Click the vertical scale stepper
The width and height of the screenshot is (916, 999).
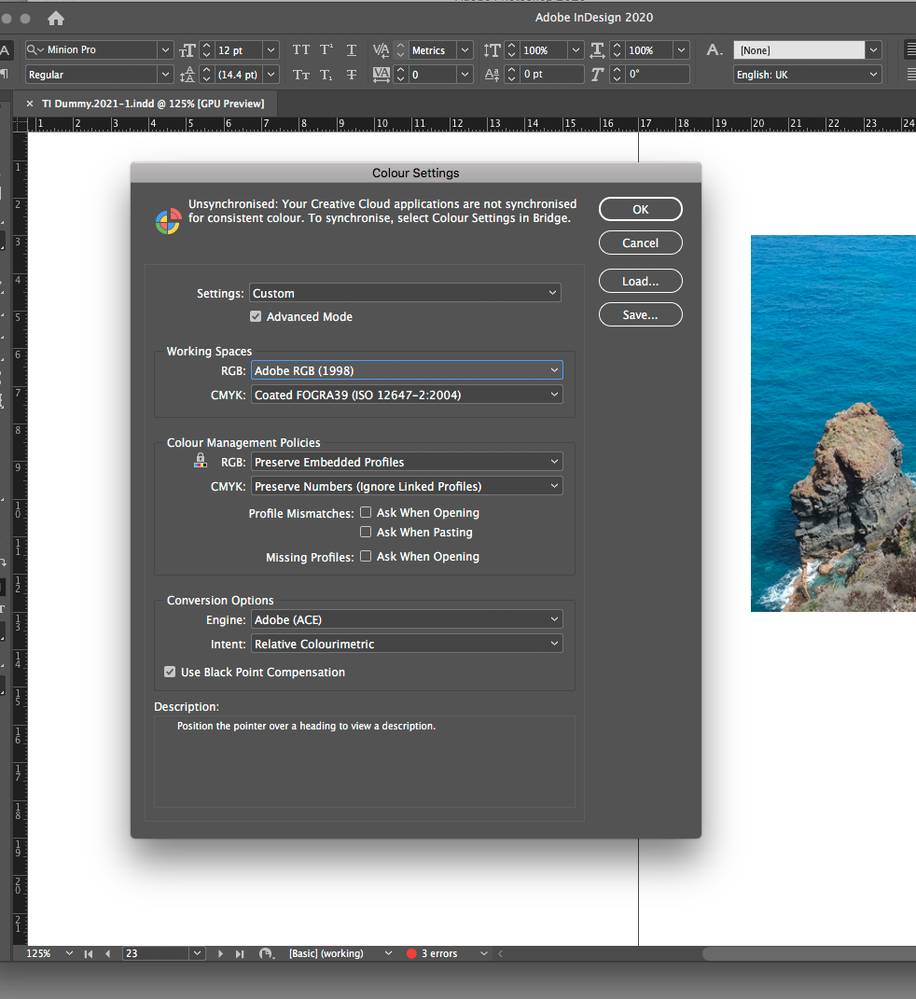click(512, 50)
